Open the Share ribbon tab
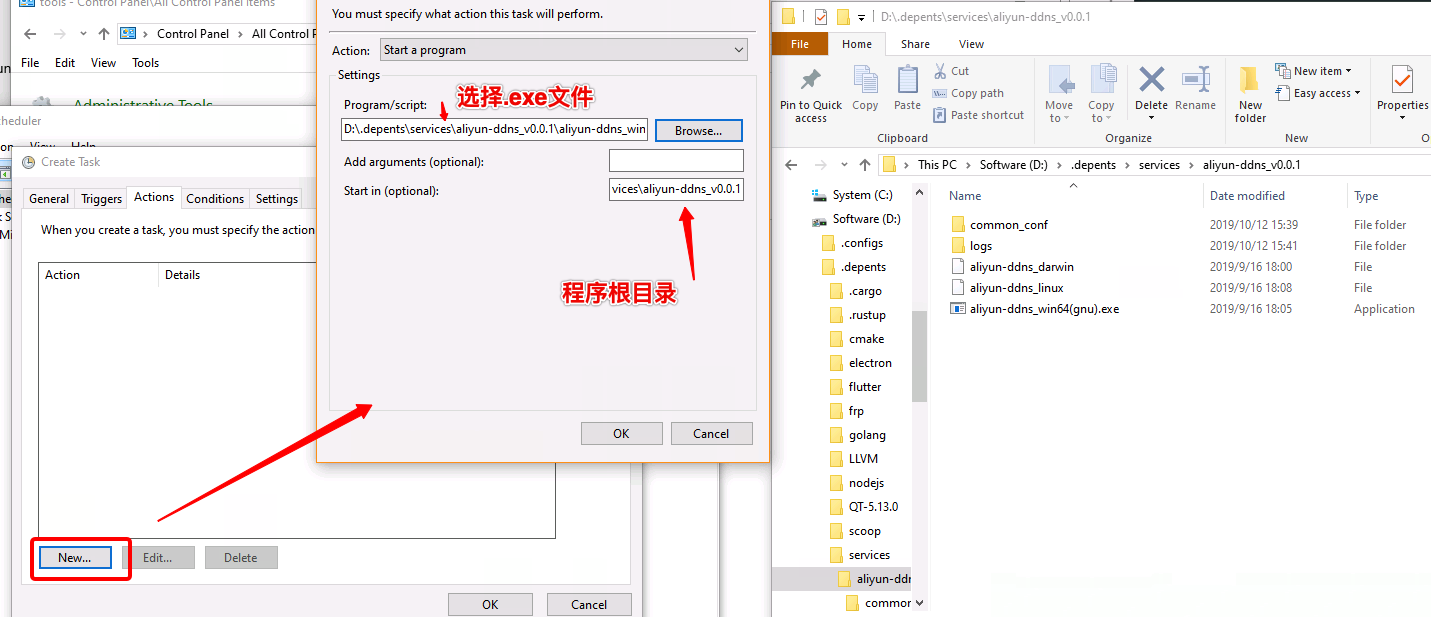This screenshot has width=1431, height=617. tap(915, 44)
